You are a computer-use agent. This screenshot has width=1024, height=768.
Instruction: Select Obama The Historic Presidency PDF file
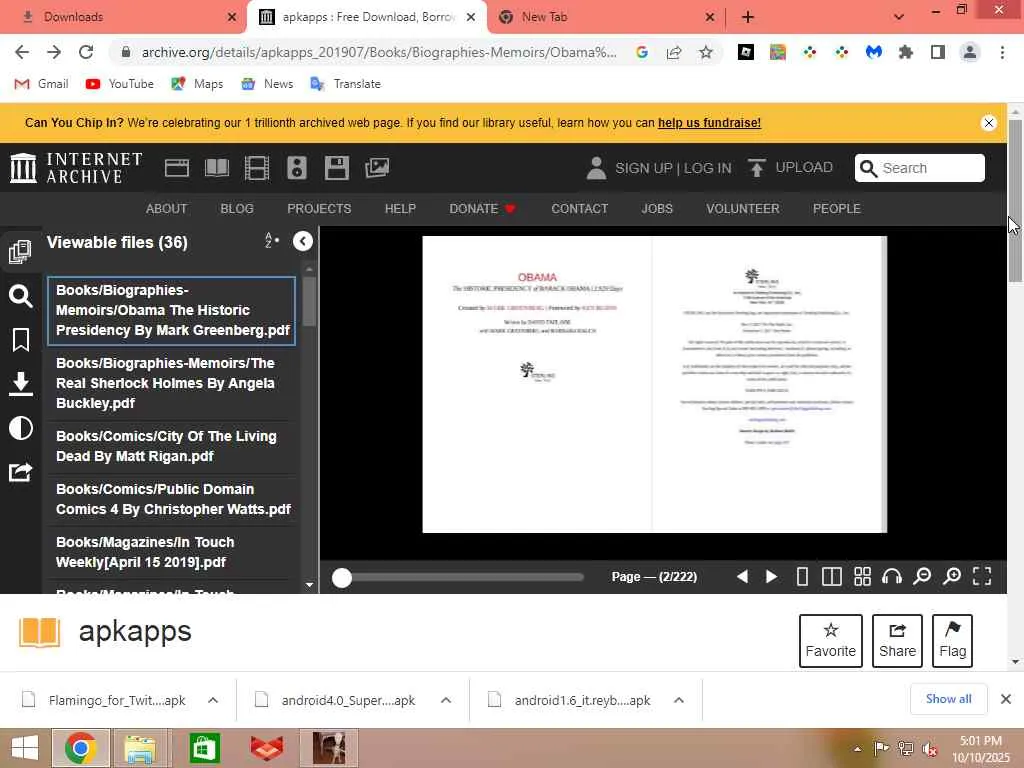(172, 311)
